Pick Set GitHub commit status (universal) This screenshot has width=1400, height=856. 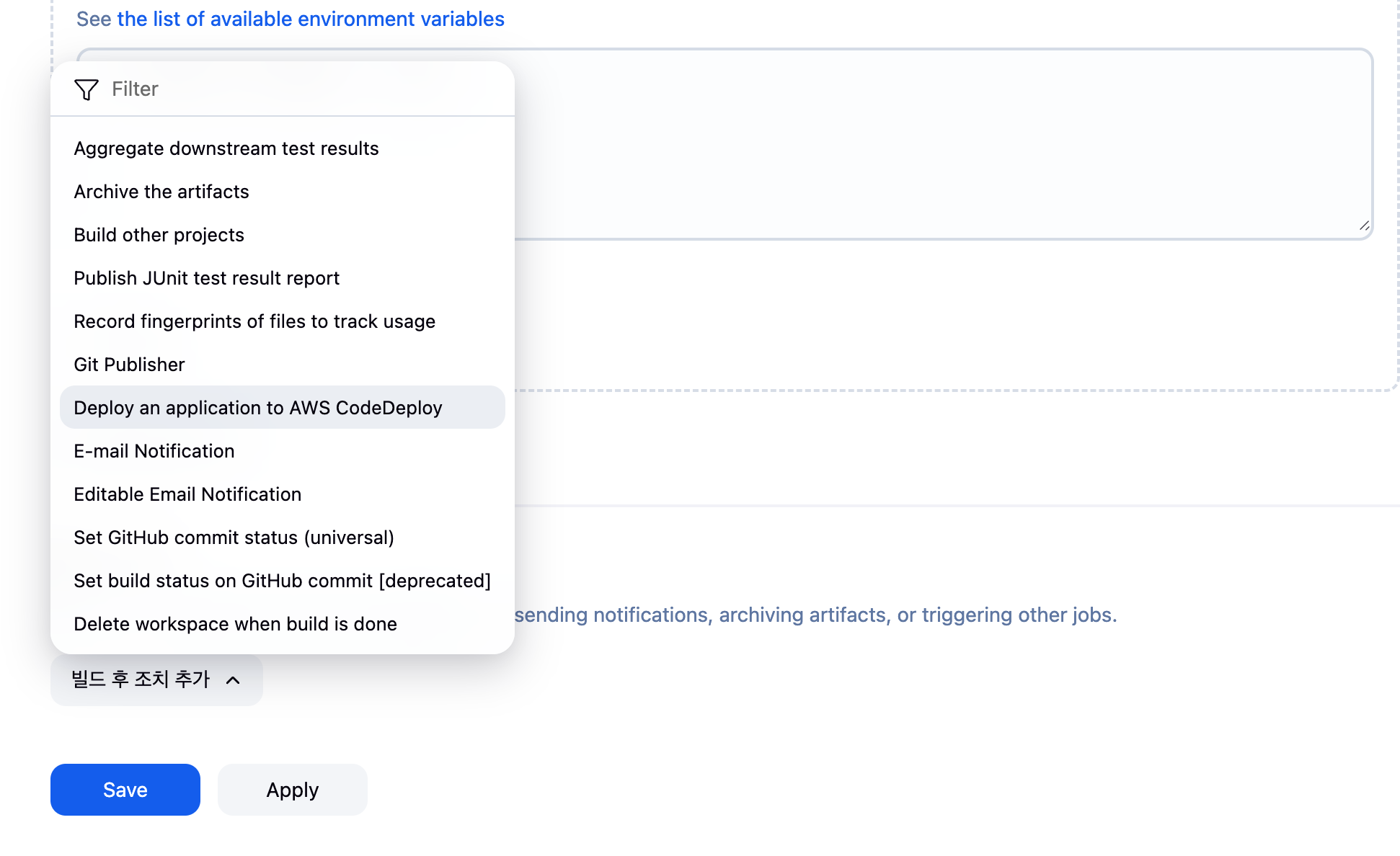pos(234,538)
